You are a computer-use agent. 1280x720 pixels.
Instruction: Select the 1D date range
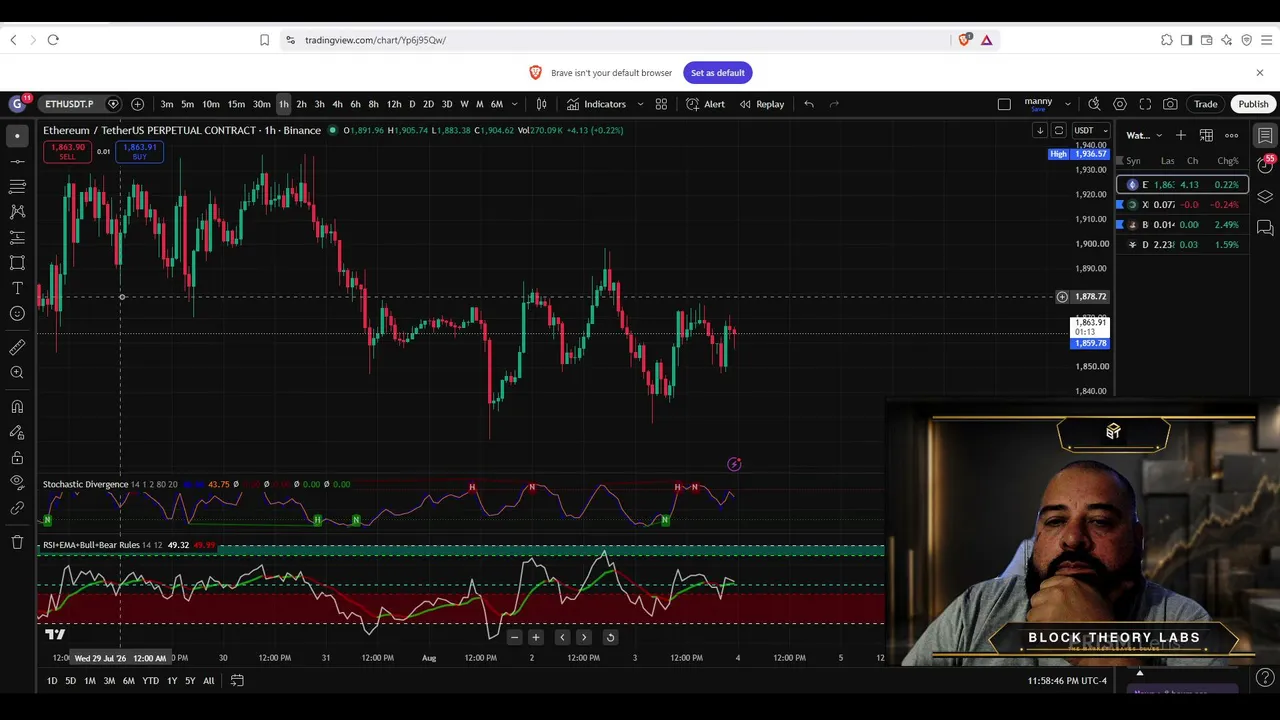52,681
